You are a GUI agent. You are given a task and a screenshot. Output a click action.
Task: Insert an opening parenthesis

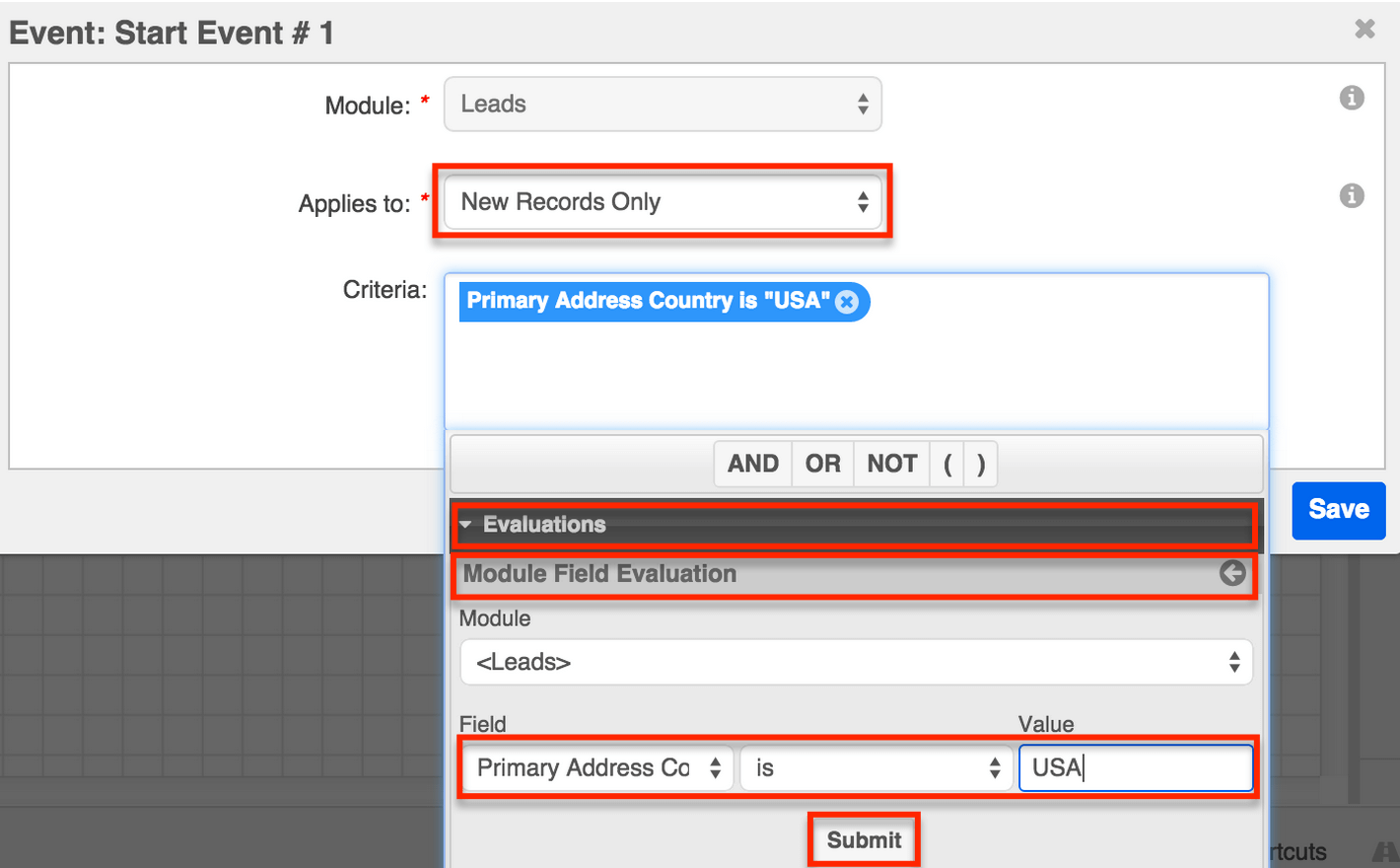(947, 464)
